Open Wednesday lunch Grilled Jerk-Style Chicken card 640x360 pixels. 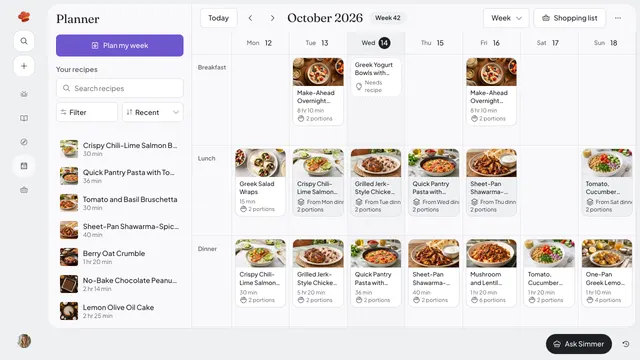pyautogui.click(x=376, y=182)
